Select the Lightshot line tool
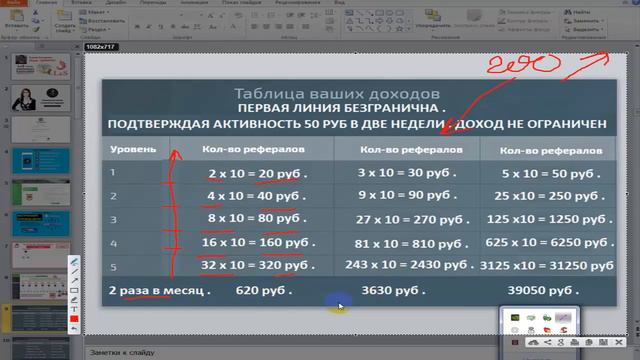The width and height of the screenshot is (640, 360). [74, 271]
